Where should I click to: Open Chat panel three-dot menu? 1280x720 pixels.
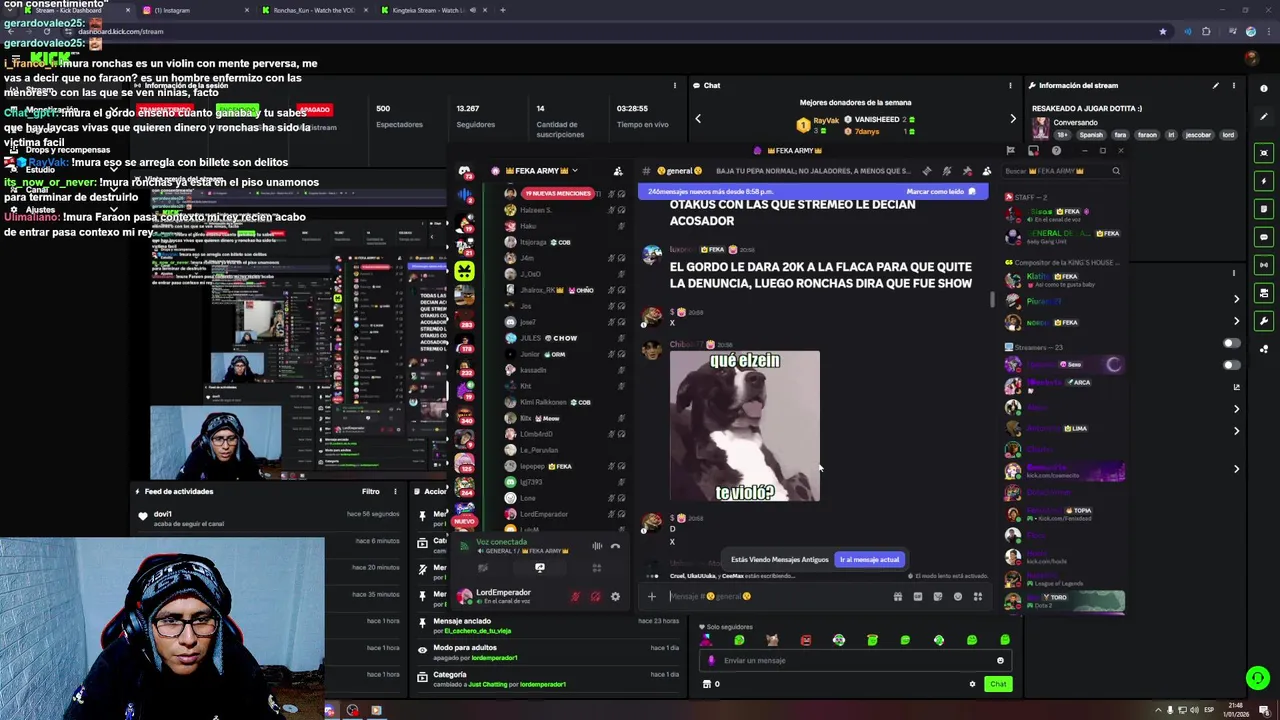[x=1010, y=86]
